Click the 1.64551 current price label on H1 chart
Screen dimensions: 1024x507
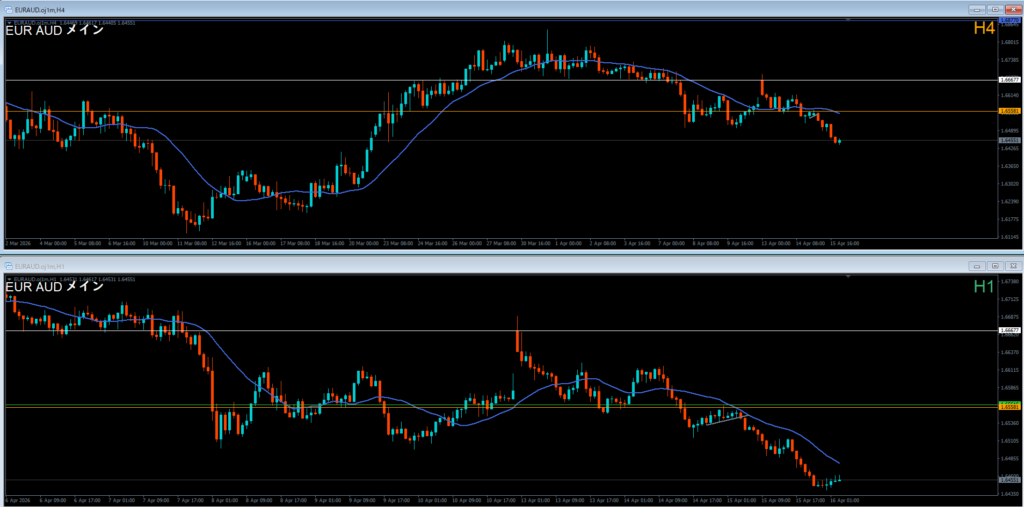point(1009,480)
